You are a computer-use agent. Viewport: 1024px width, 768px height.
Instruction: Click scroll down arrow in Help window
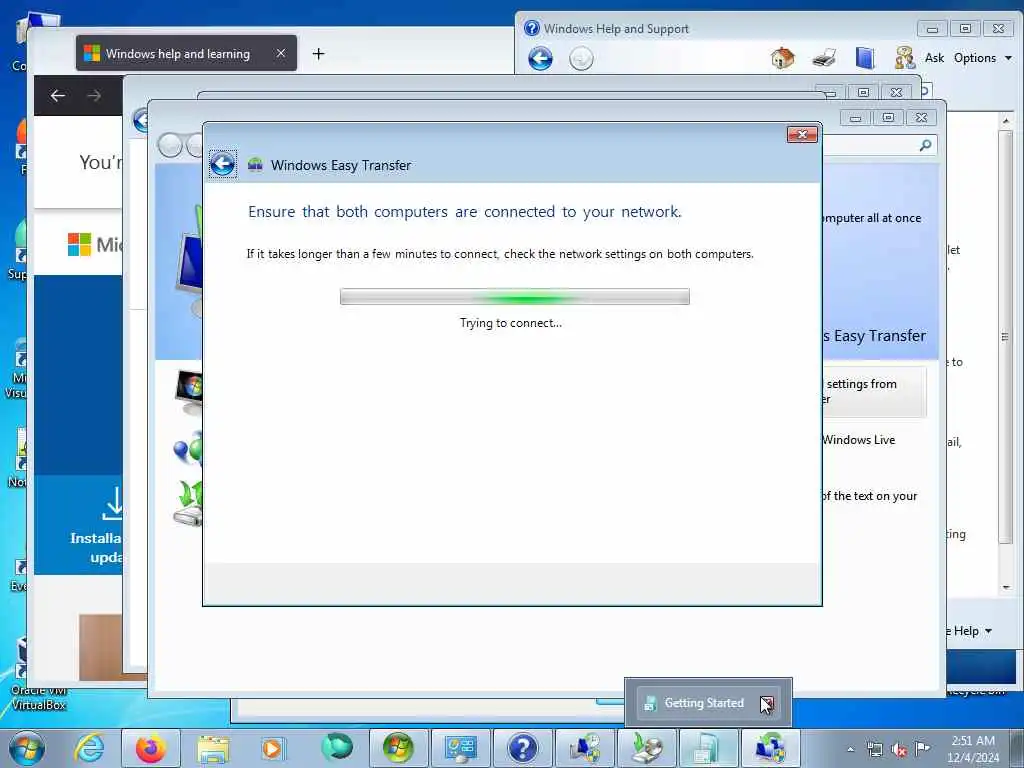(x=1006, y=587)
